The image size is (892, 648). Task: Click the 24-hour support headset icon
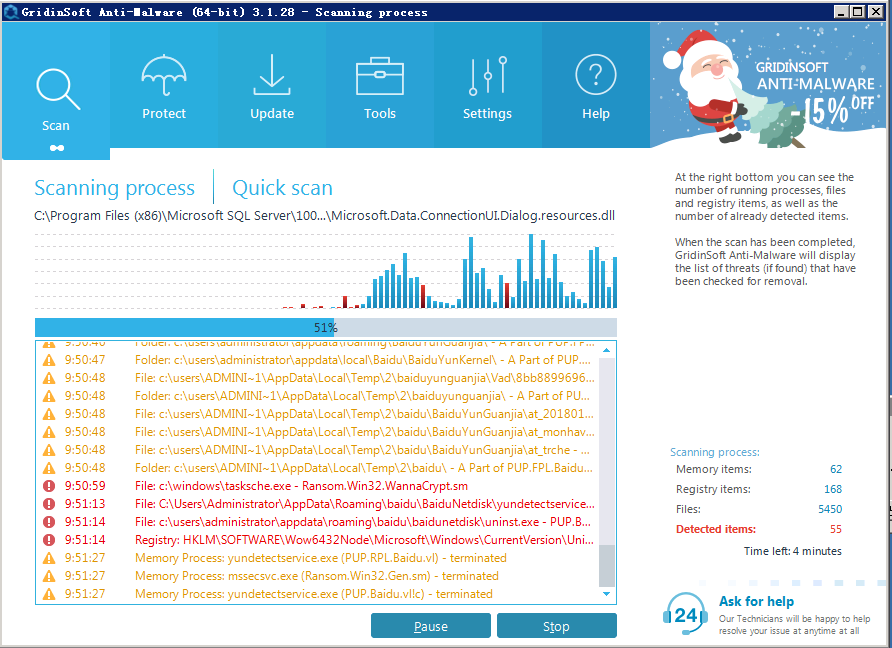pos(685,614)
